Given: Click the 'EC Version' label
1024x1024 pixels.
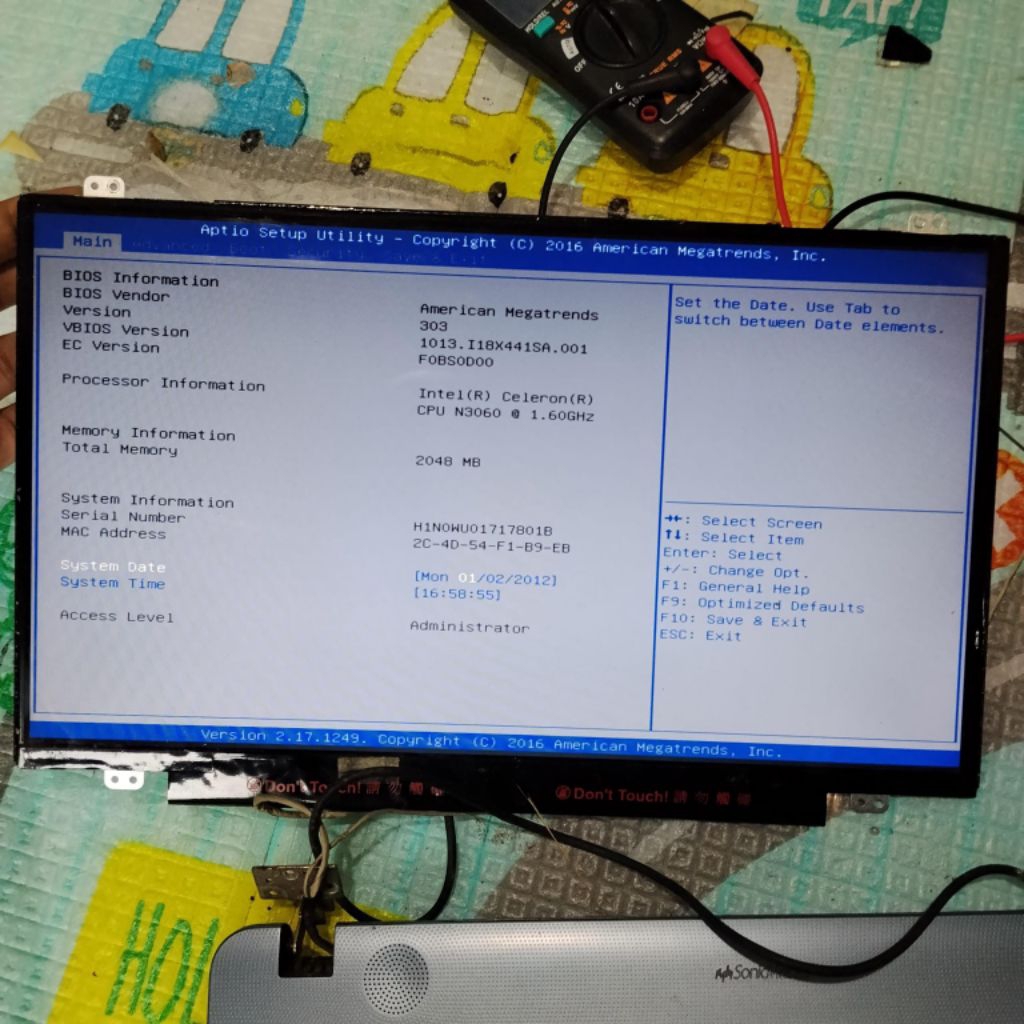Looking at the screenshot, I should click(x=110, y=346).
